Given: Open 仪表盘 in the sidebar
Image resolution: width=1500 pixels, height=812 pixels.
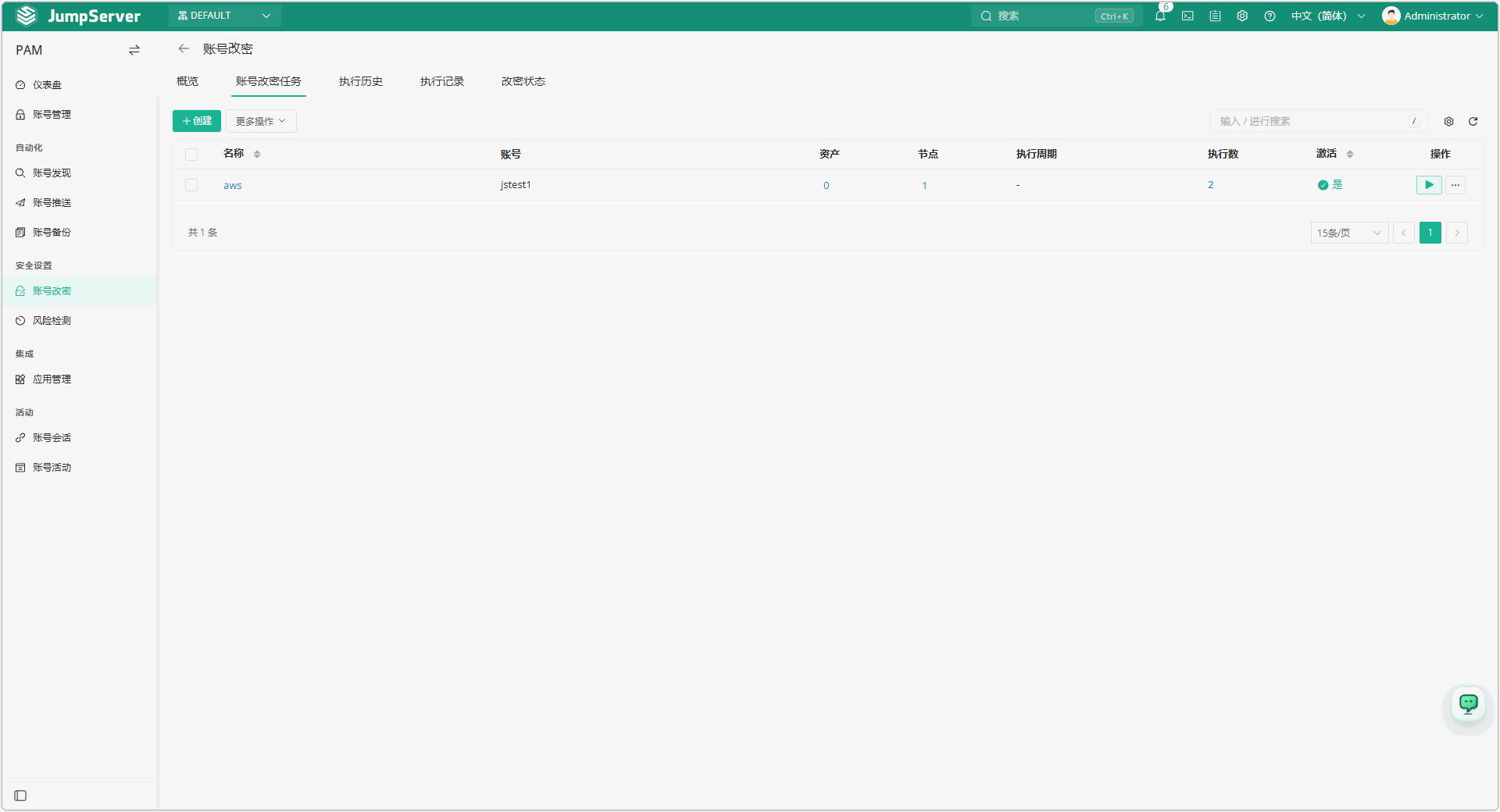Looking at the screenshot, I should (x=80, y=84).
